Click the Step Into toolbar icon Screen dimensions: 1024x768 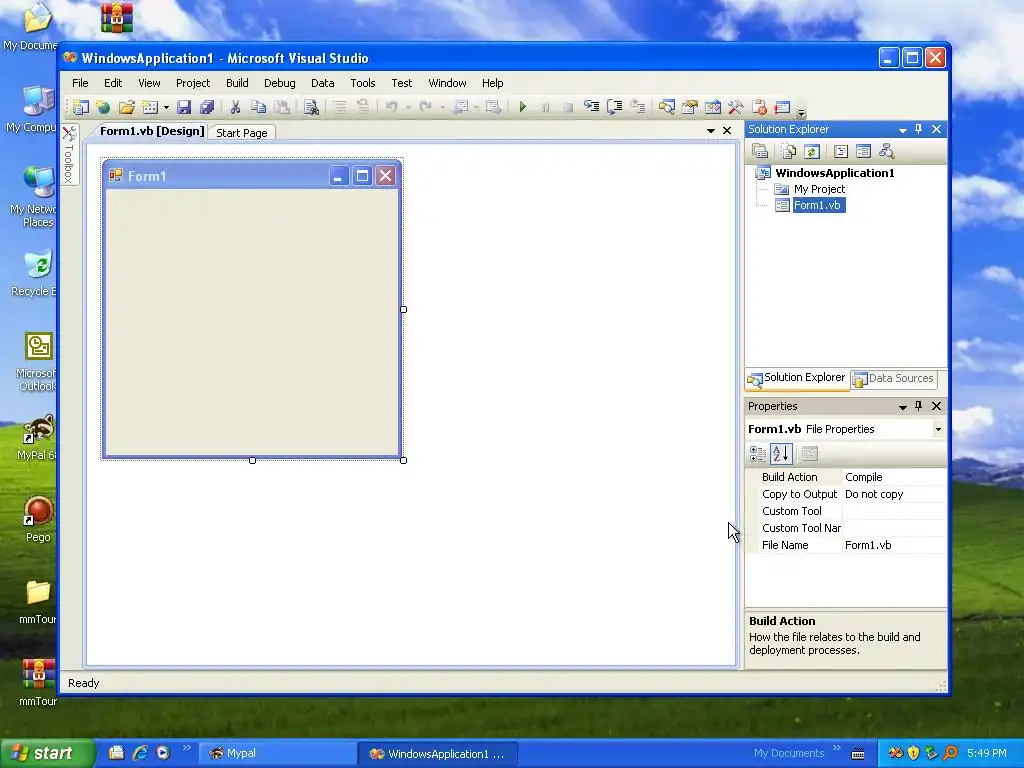point(591,107)
